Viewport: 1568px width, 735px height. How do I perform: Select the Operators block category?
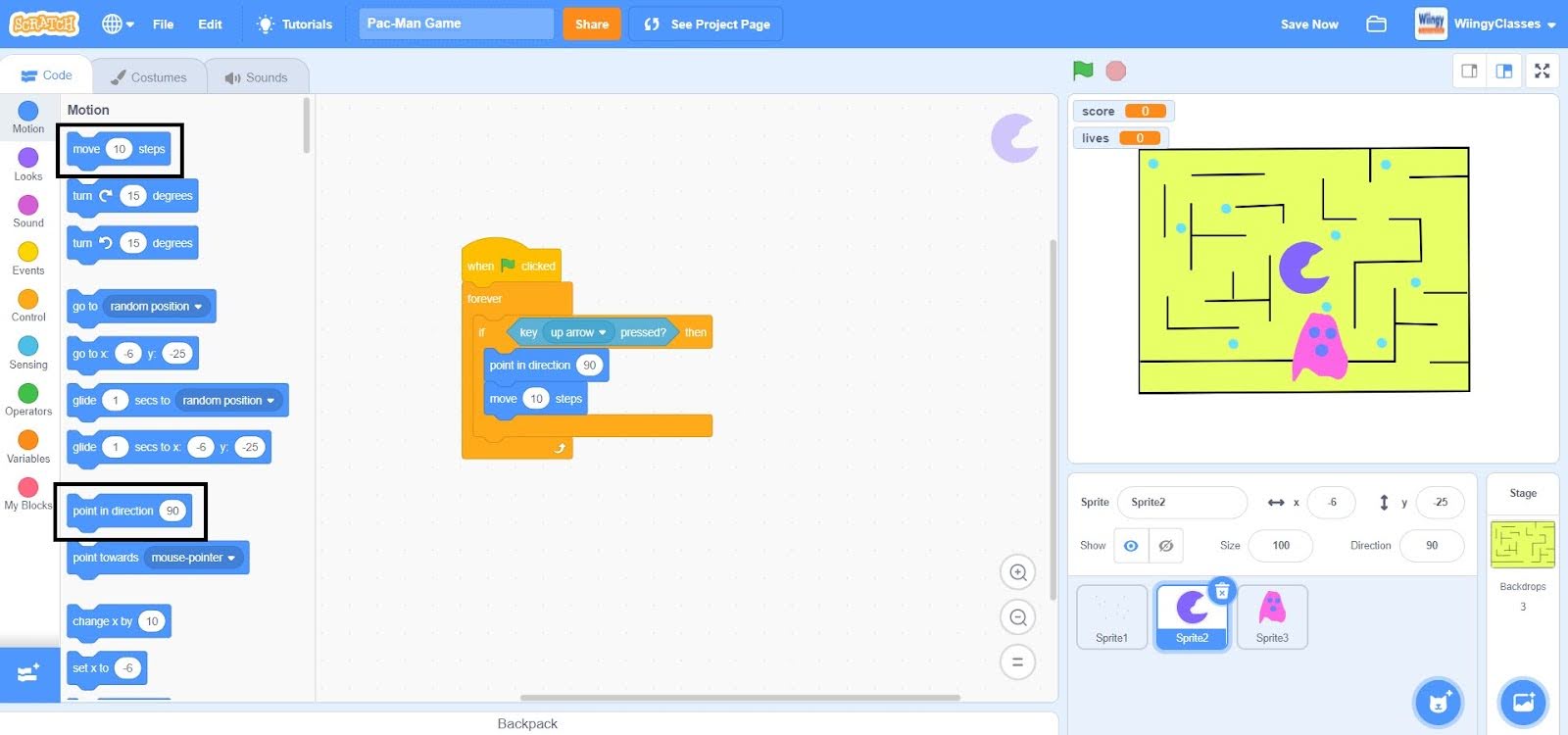[x=28, y=399]
